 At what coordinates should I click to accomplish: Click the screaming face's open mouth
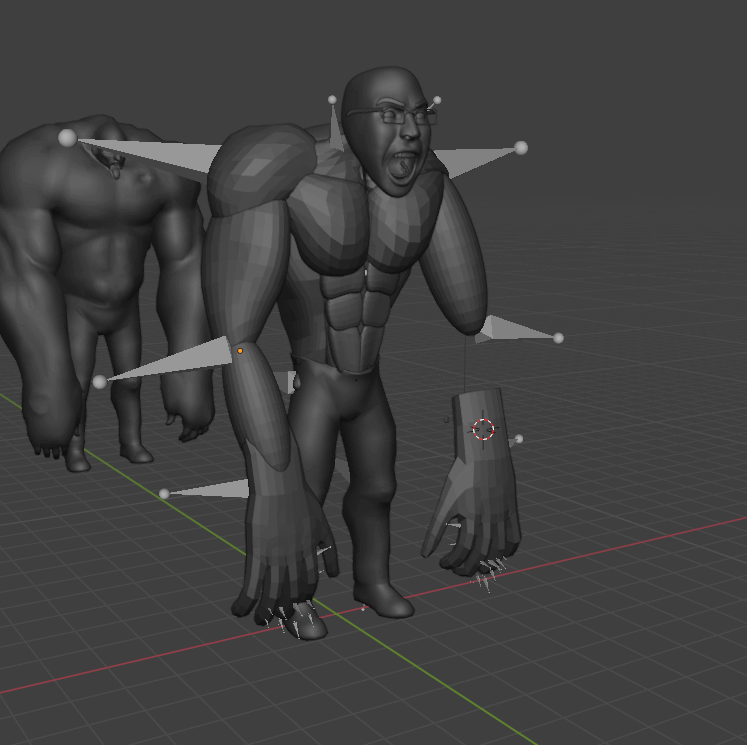403,167
